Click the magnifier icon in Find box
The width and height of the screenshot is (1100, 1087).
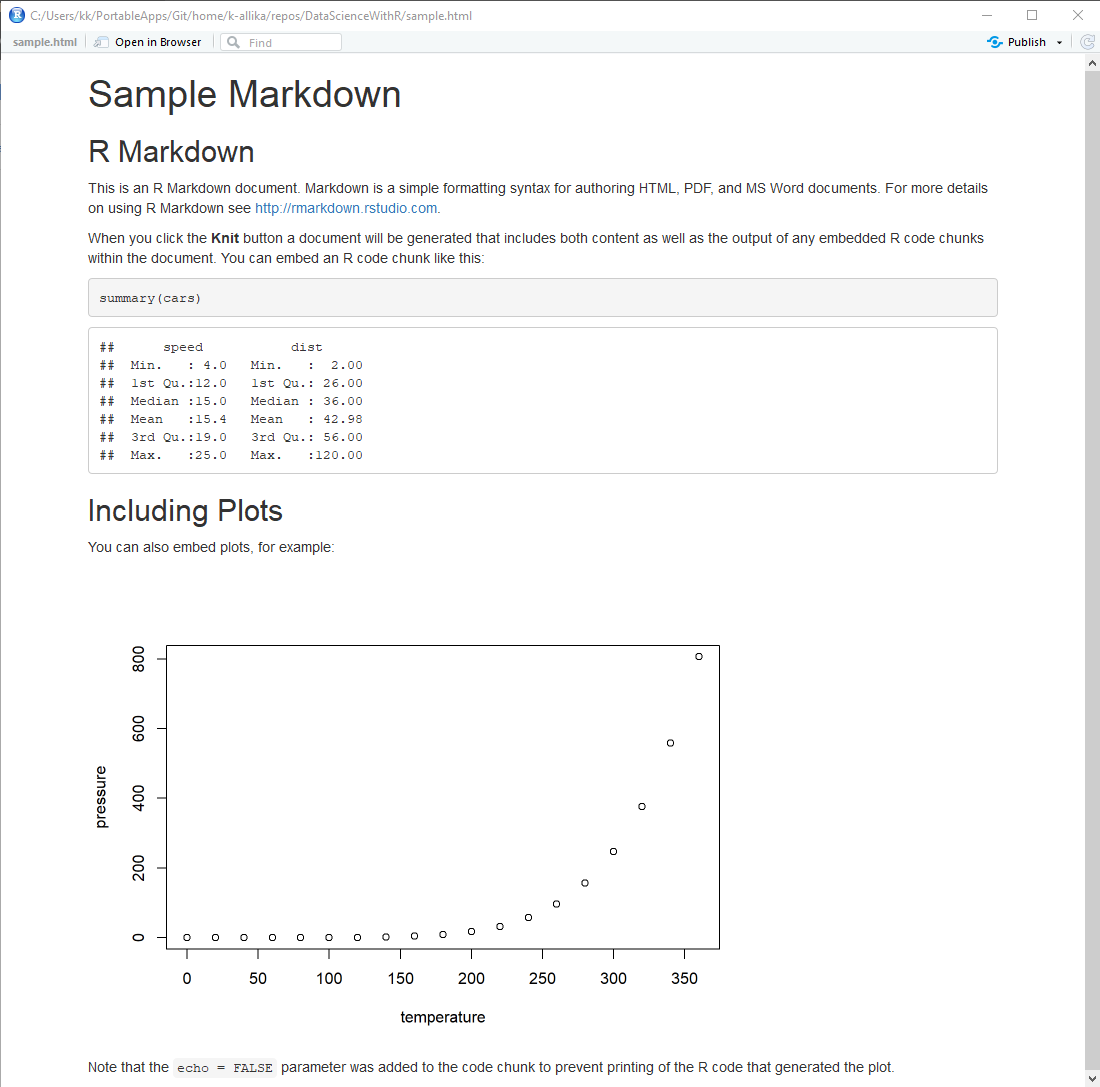point(233,42)
